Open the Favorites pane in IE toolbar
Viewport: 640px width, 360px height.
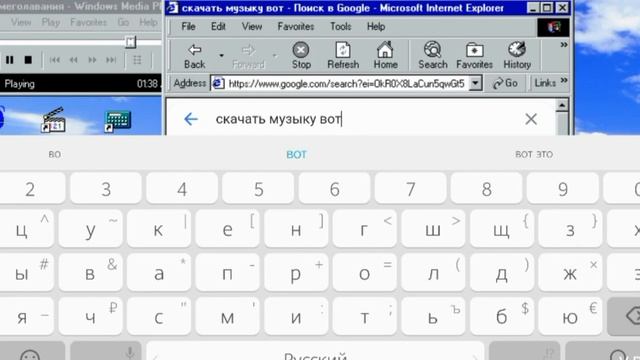coord(474,56)
